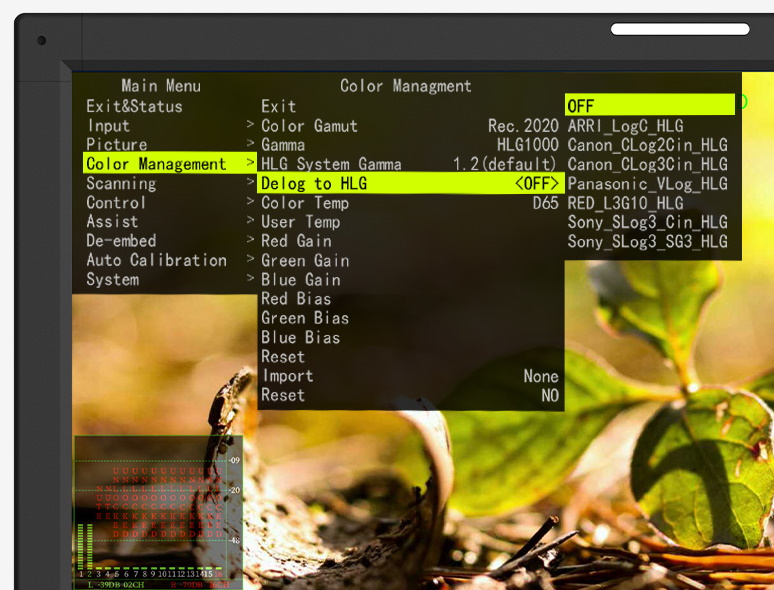Select the Red Bias row
Screen dimensions: 774x590
[410, 299]
